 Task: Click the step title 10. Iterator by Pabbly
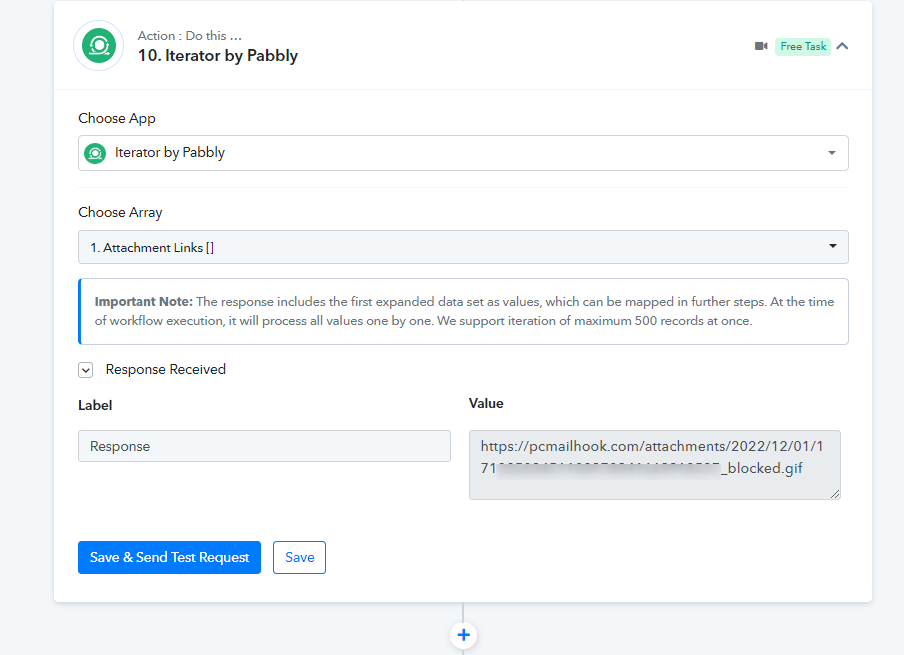pos(218,56)
